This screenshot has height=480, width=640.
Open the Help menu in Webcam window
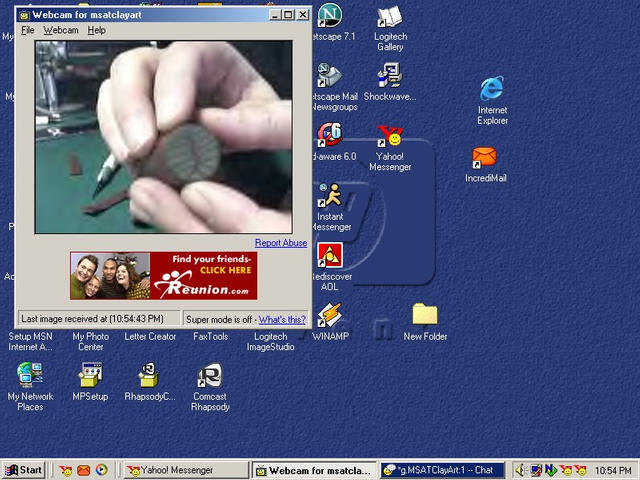coord(97,30)
